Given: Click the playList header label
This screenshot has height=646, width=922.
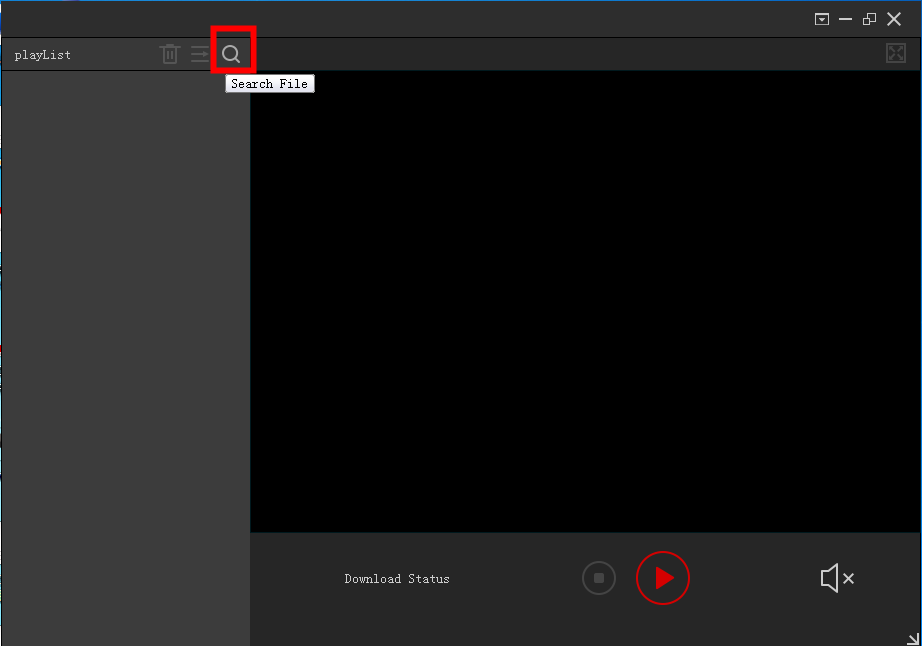Looking at the screenshot, I should point(43,55).
